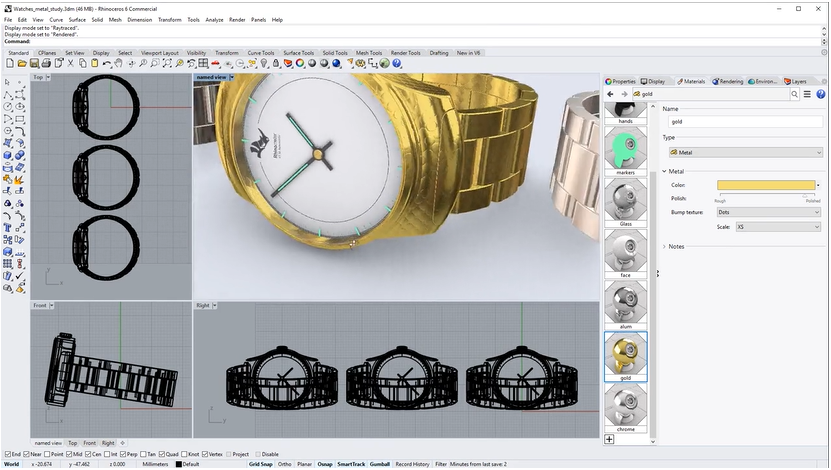Expand the Notes section
Image resolution: width=831 pixels, height=470 pixels.
coord(665,247)
